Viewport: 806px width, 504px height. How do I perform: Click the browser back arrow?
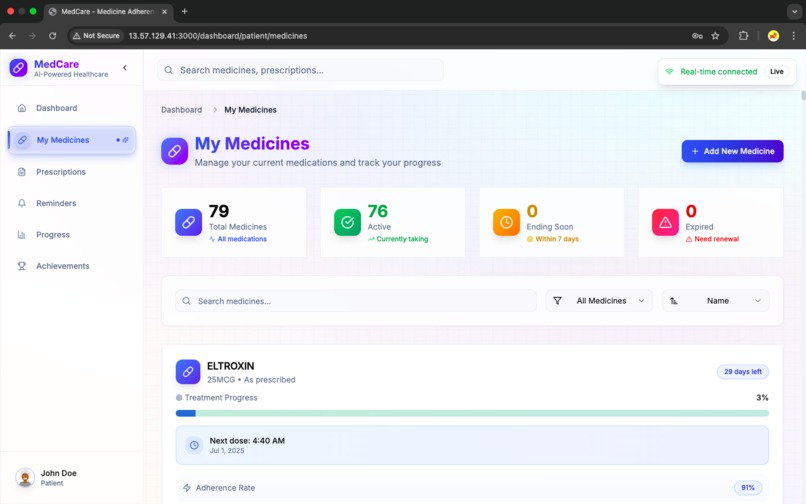[12, 36]
